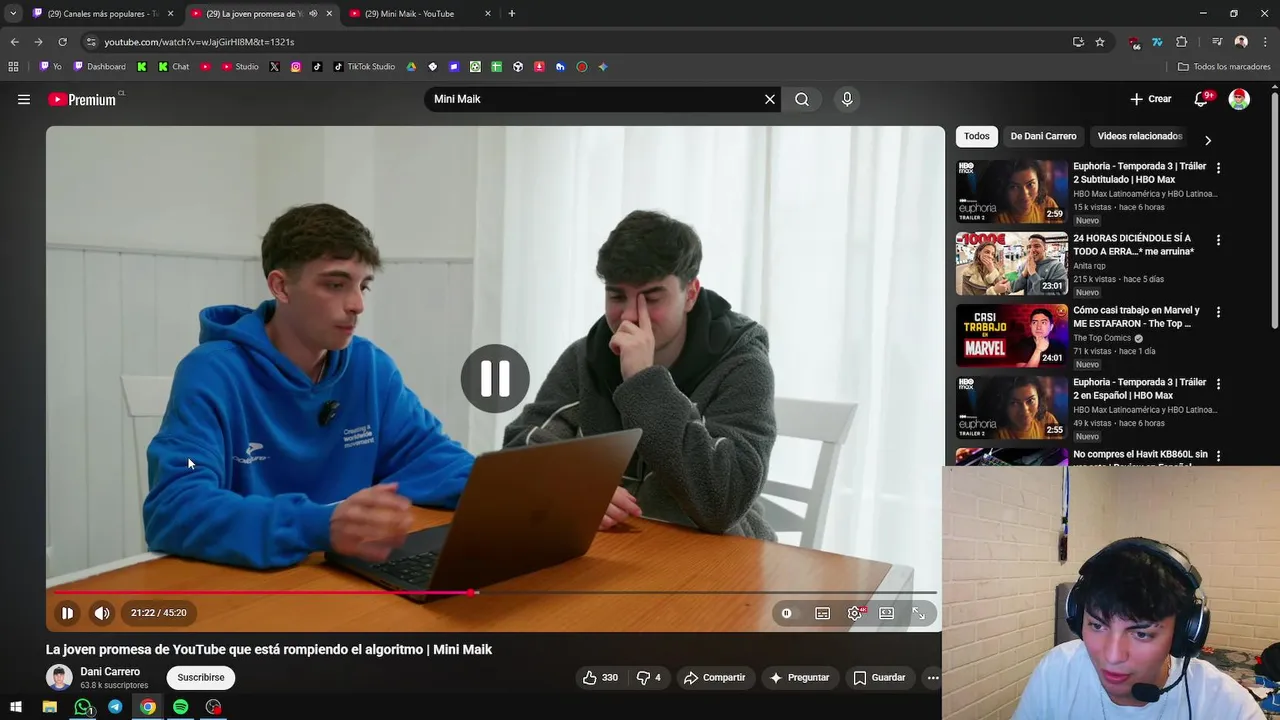Open the Instagram bookmark icon
Viewport: 1280px width, 720px height.
coord(296,67)
